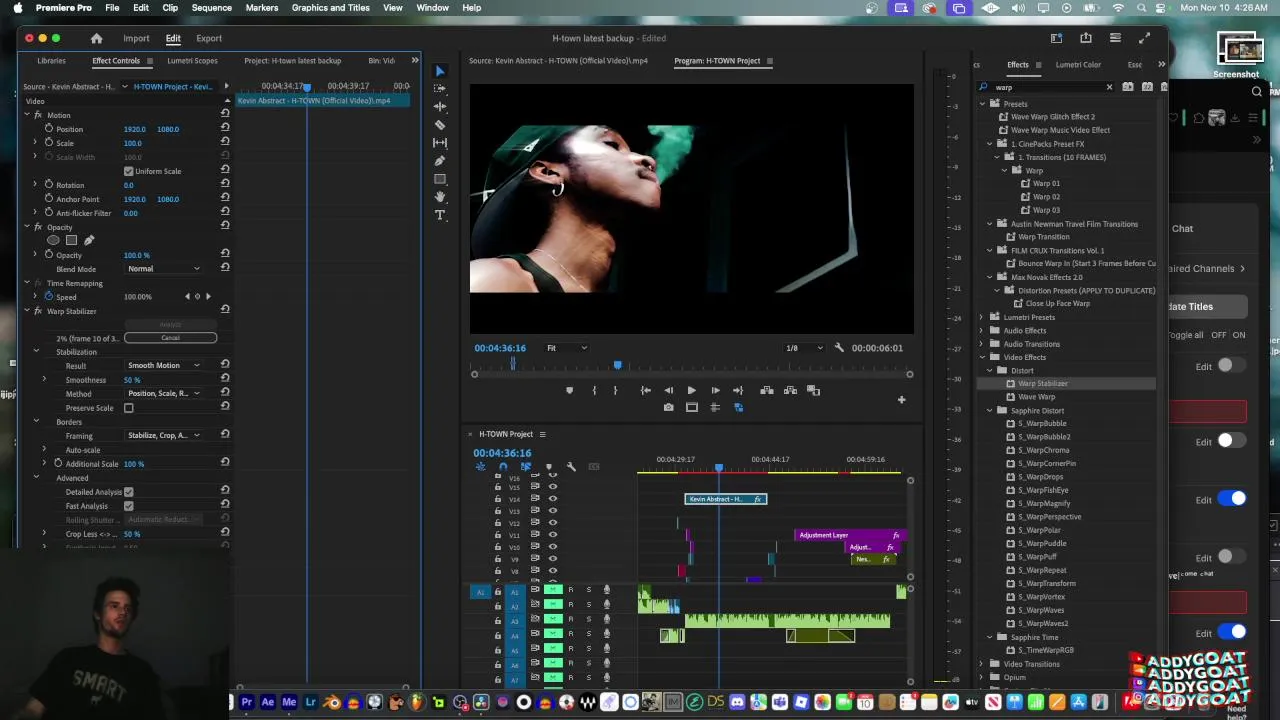The image size is (1280, 720).
Task: Select the Track Select Forward tool
Action: coord(439,89)
